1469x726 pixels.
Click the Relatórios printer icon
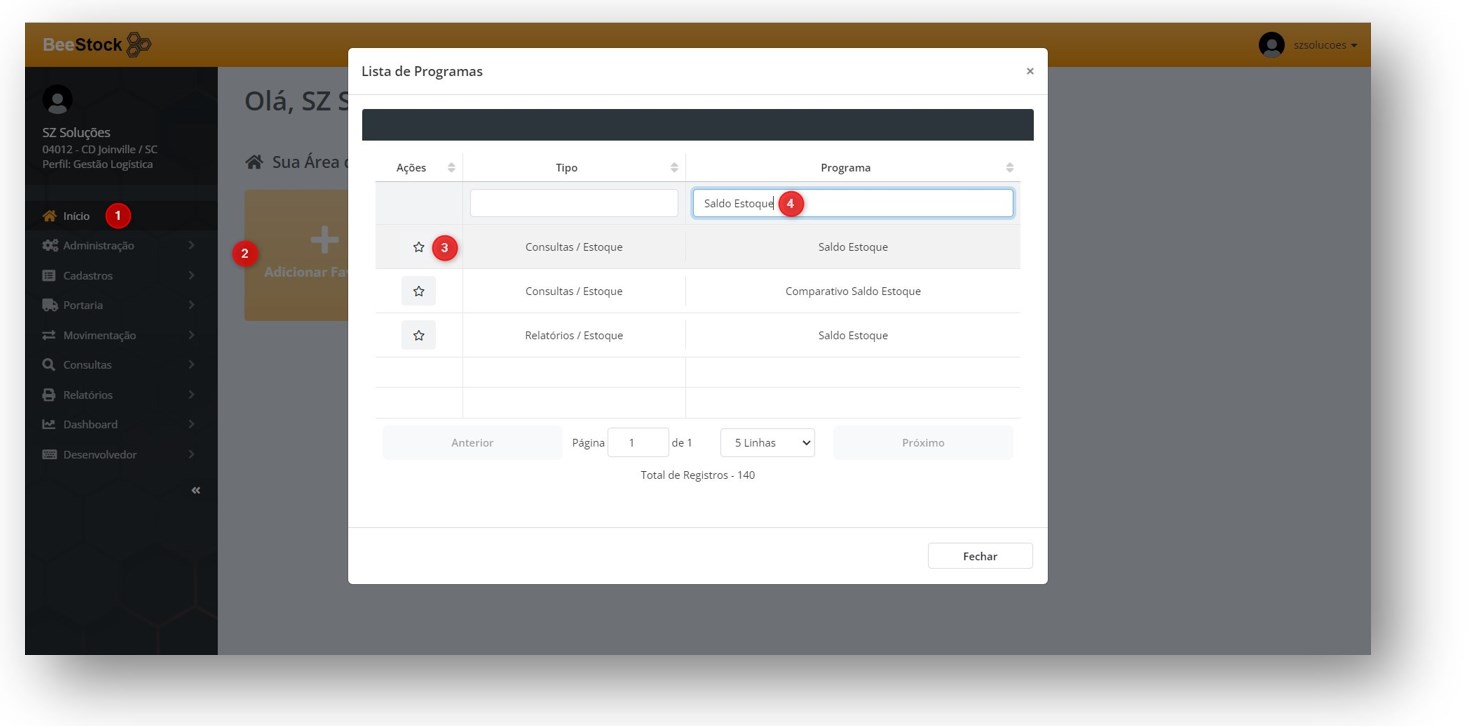coord(49,395)
